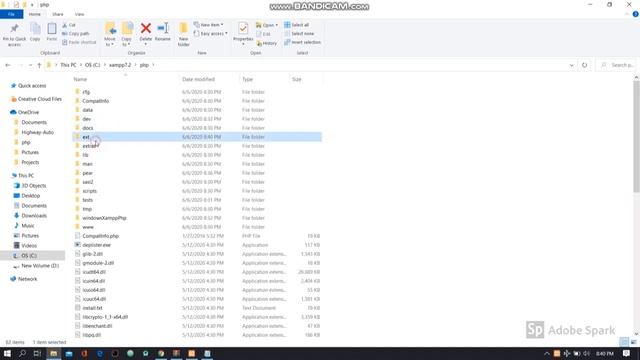Screen dimensions: 640x360
Task: Click the Search php input field
Action: point(617,65)
